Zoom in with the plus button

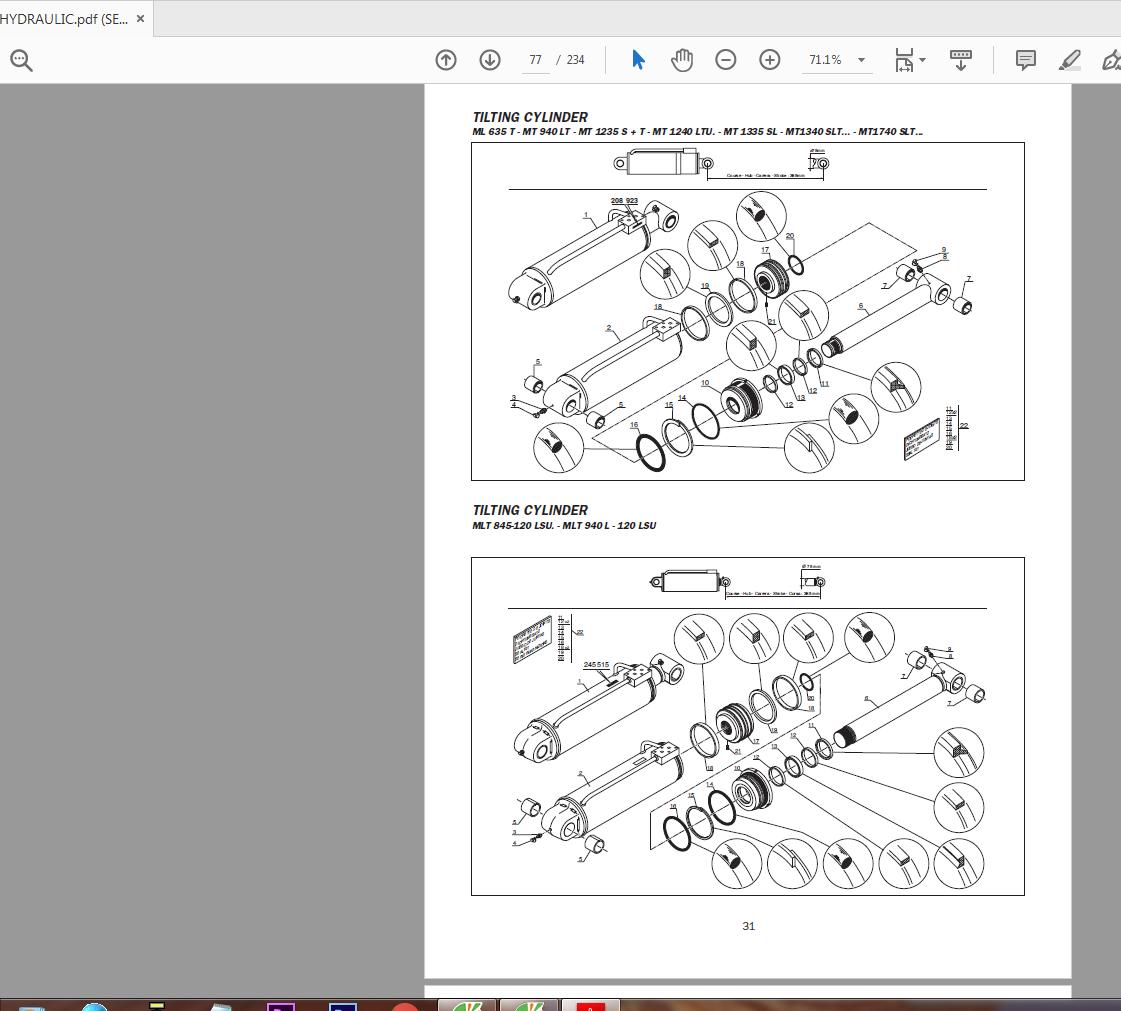[x=769, y=60]
